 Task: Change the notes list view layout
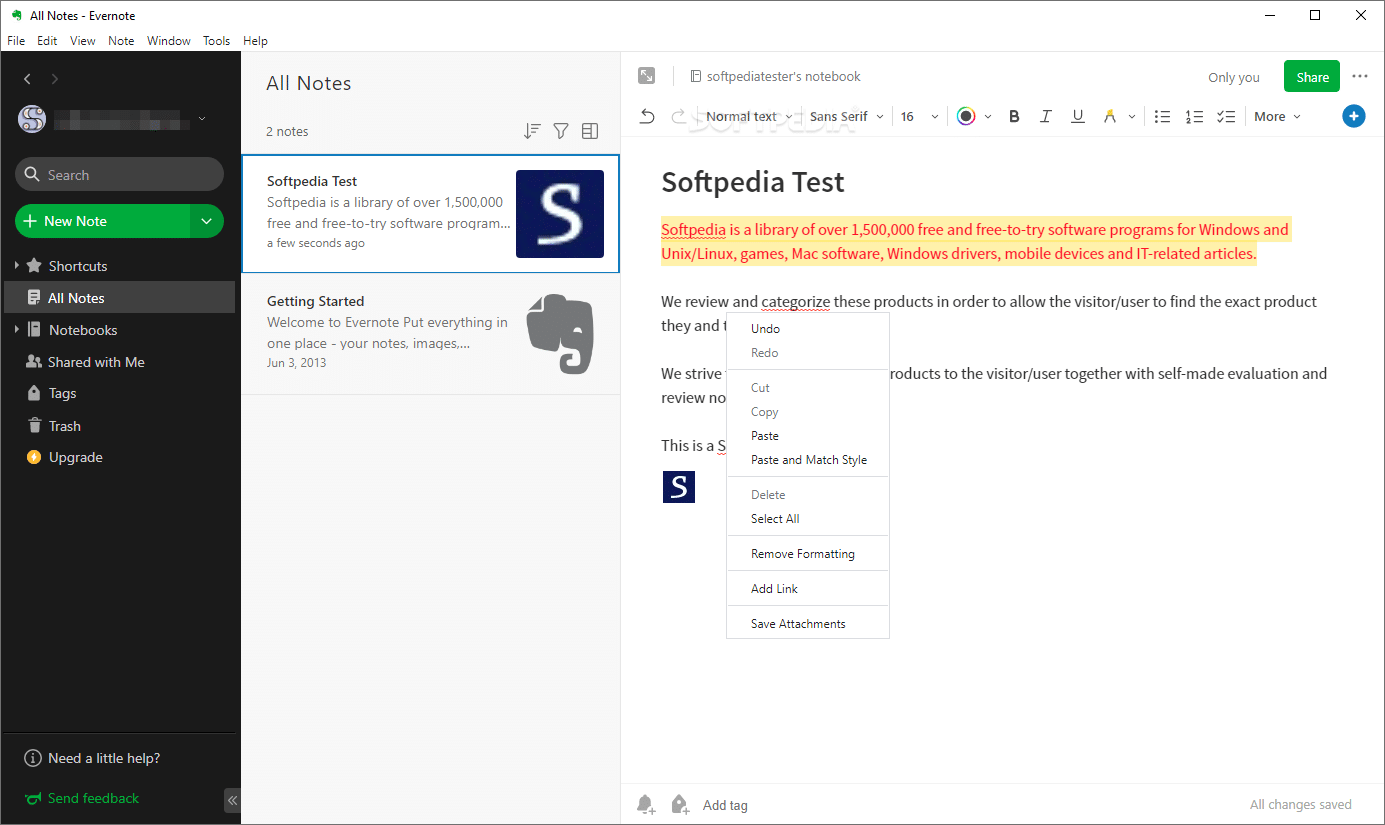590,131
